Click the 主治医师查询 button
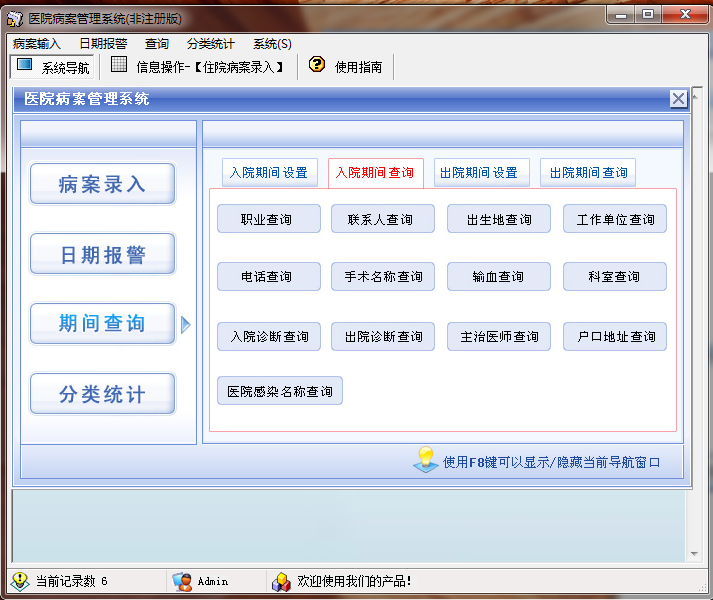 (499, 337)
